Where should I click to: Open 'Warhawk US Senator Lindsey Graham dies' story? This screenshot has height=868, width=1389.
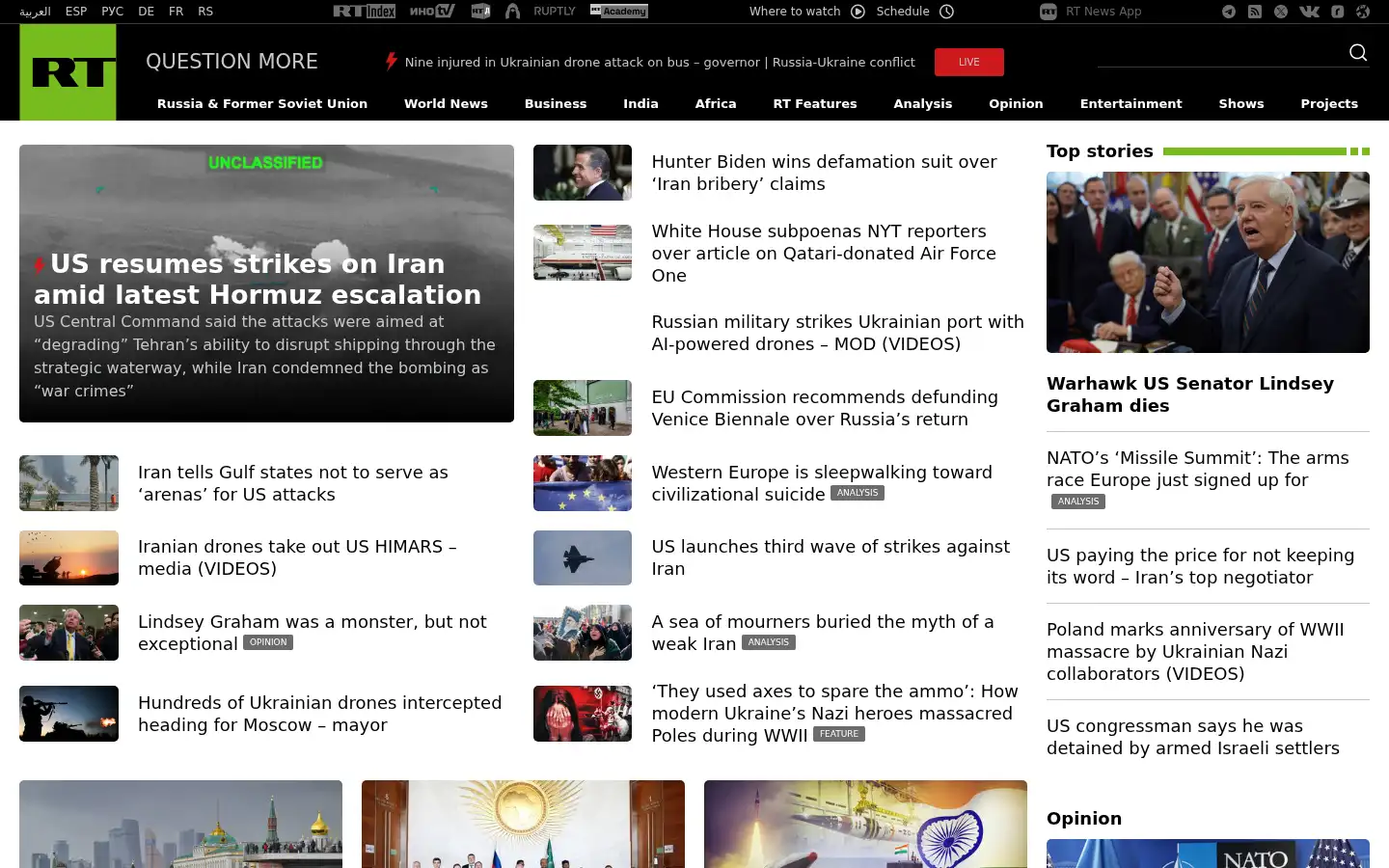point(1190,394)
